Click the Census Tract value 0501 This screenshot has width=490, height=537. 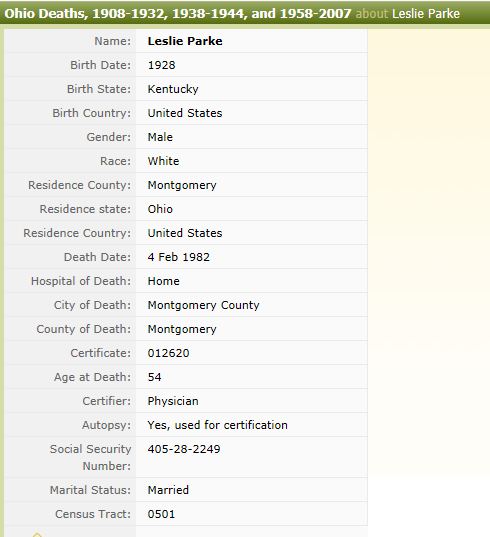[x=161, y=514]
